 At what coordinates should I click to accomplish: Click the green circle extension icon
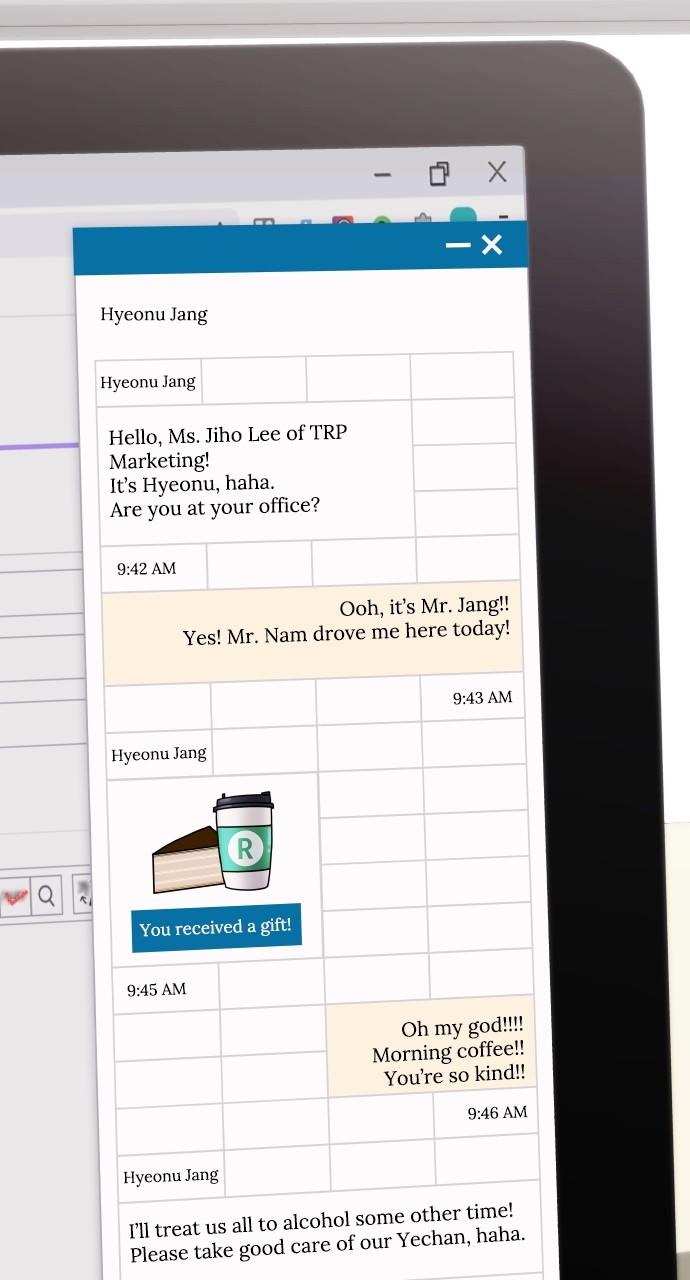(x=382, y=222)
